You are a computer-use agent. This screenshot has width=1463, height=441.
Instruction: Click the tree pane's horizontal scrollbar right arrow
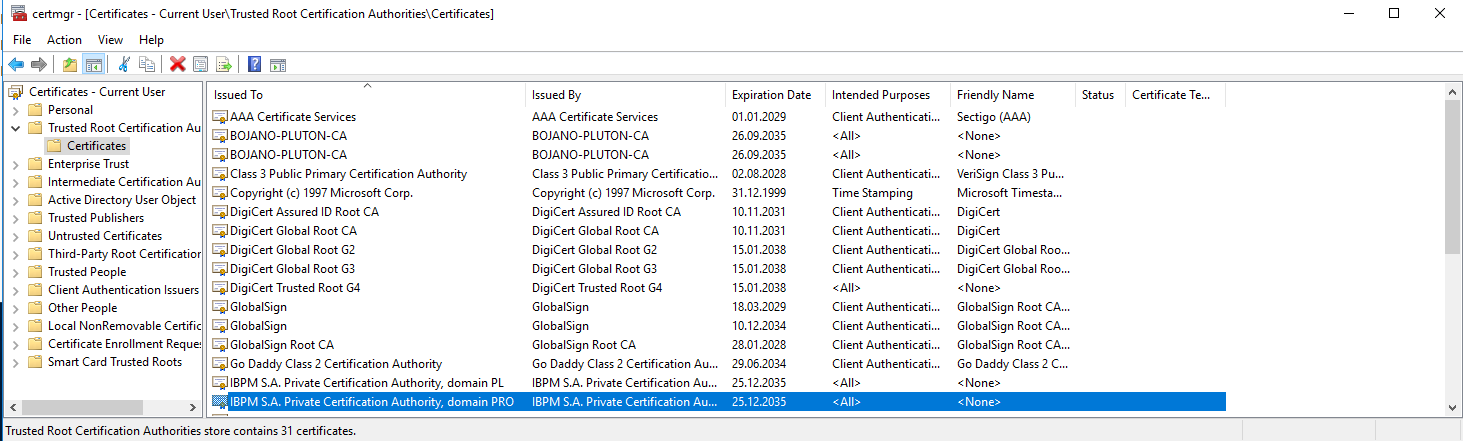click(x=194, y=407)
